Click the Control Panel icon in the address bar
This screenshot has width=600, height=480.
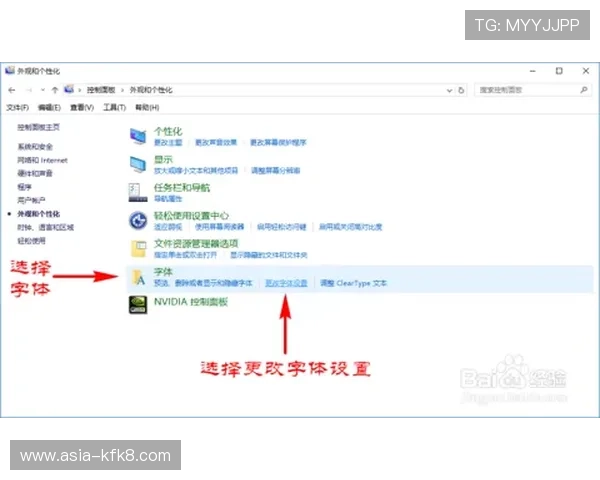click(x=69, y=90)
